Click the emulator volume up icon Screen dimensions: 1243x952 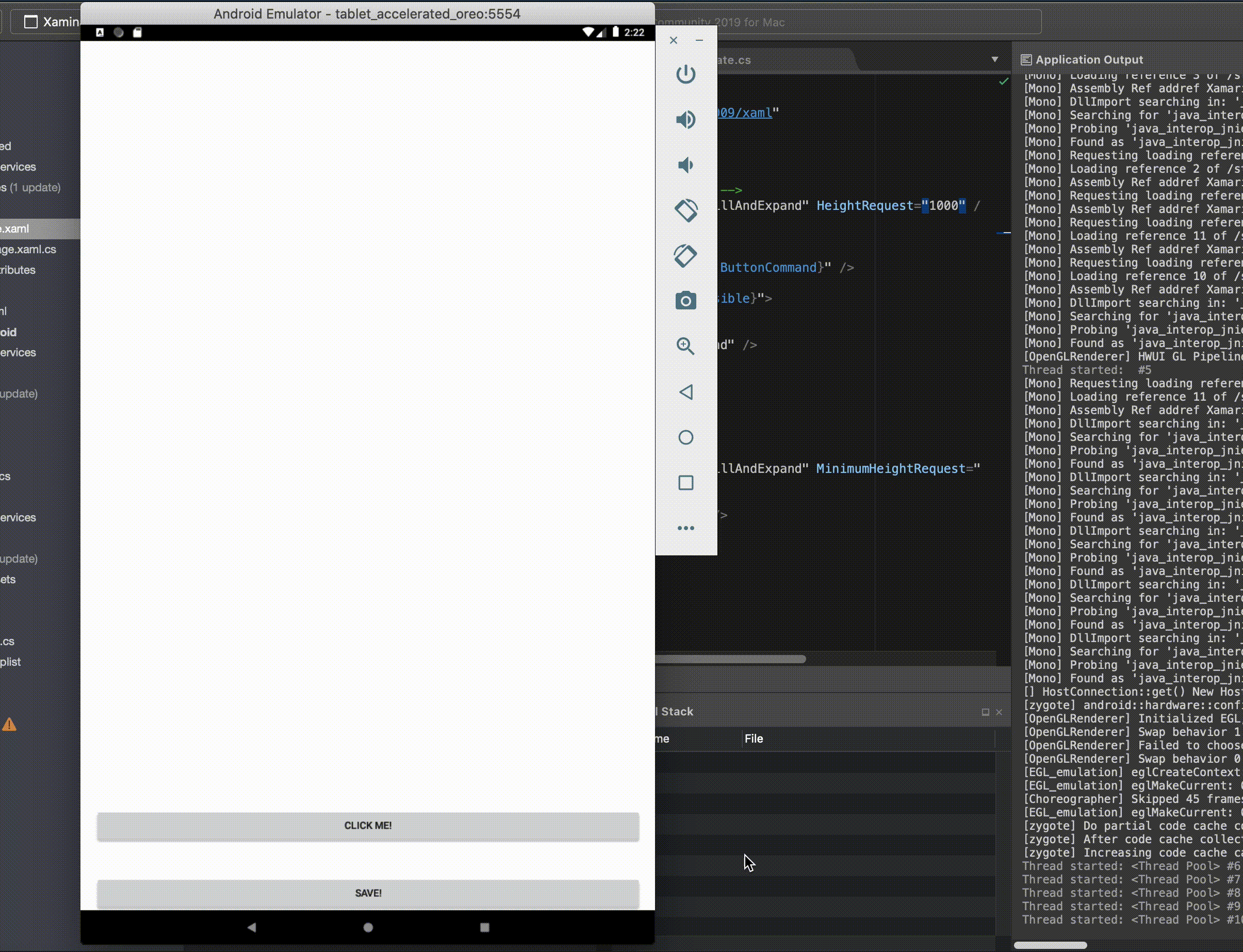coord(686,120)
